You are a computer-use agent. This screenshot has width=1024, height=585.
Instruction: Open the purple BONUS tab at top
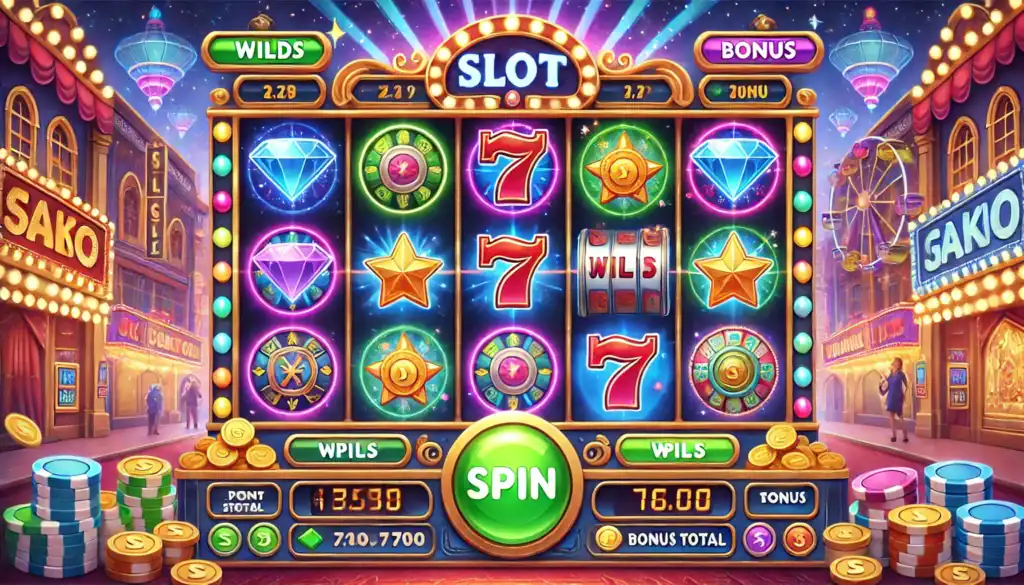(x=758, y=50)
